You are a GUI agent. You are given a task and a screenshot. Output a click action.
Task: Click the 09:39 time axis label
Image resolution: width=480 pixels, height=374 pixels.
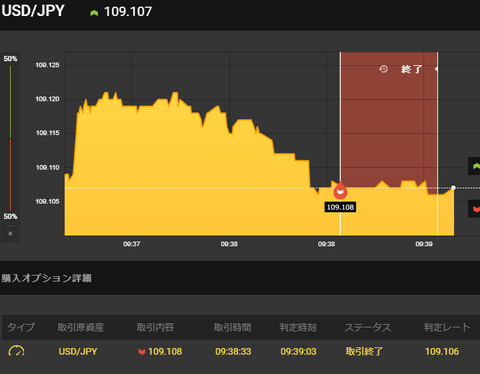click(x=424, y=244)
